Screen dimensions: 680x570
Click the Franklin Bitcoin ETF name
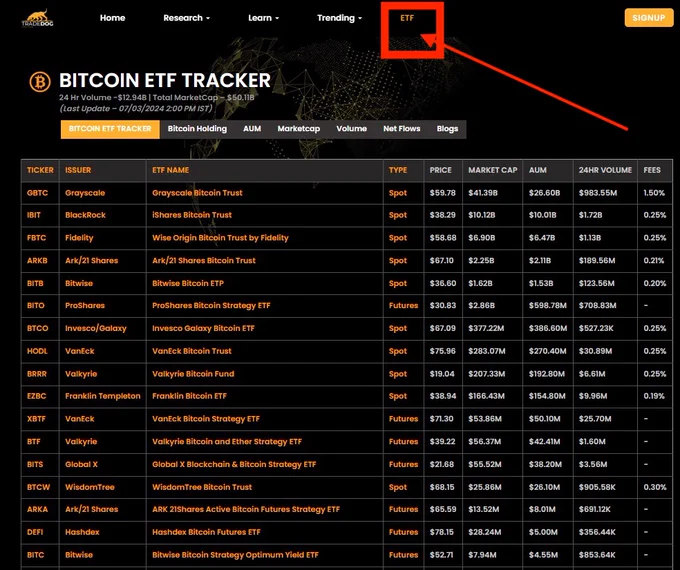(190, 396)
